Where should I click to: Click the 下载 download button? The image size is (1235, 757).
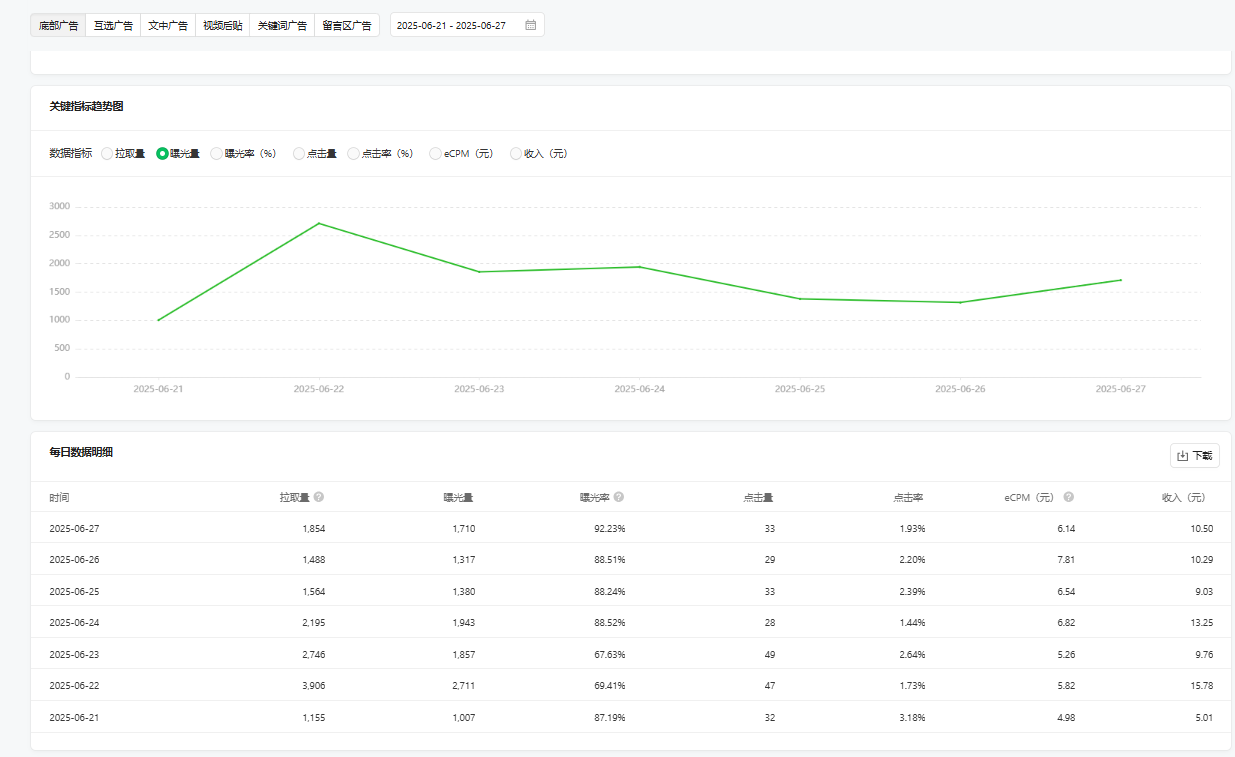[x=1195, y=455]
